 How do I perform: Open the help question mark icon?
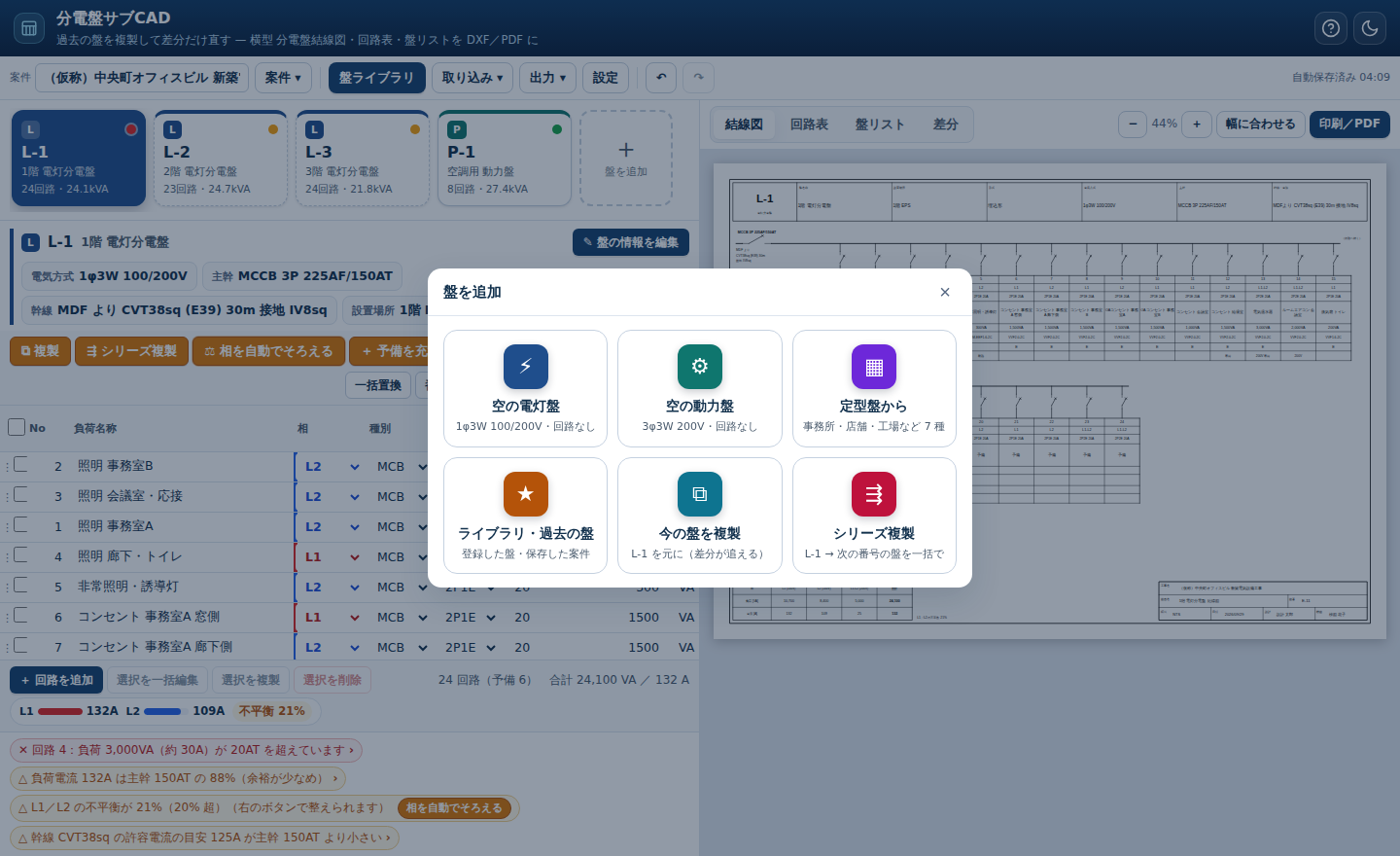click(1331, 28)
